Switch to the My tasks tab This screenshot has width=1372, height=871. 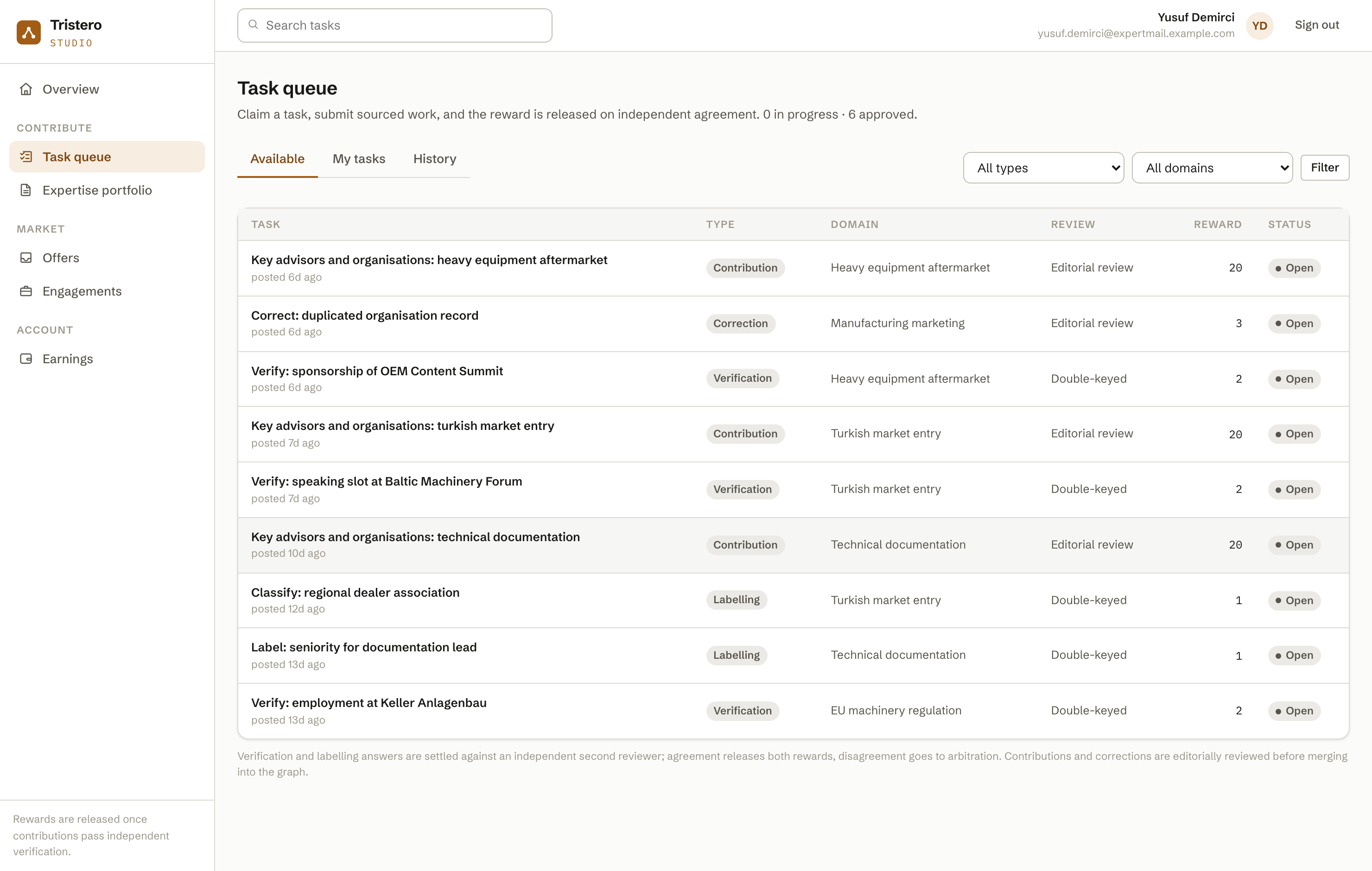point(359,159)
